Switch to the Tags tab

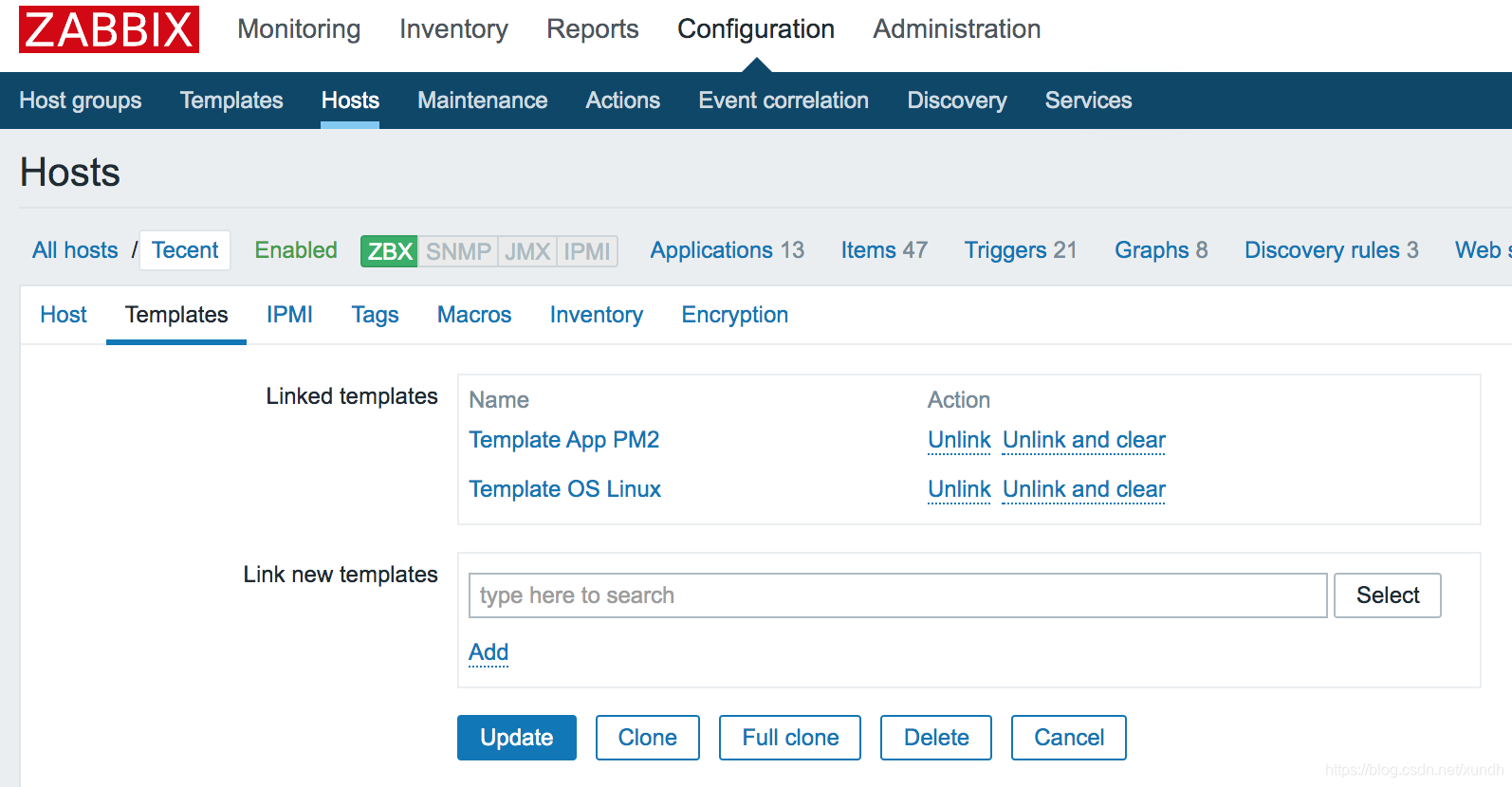coord(375,315)
